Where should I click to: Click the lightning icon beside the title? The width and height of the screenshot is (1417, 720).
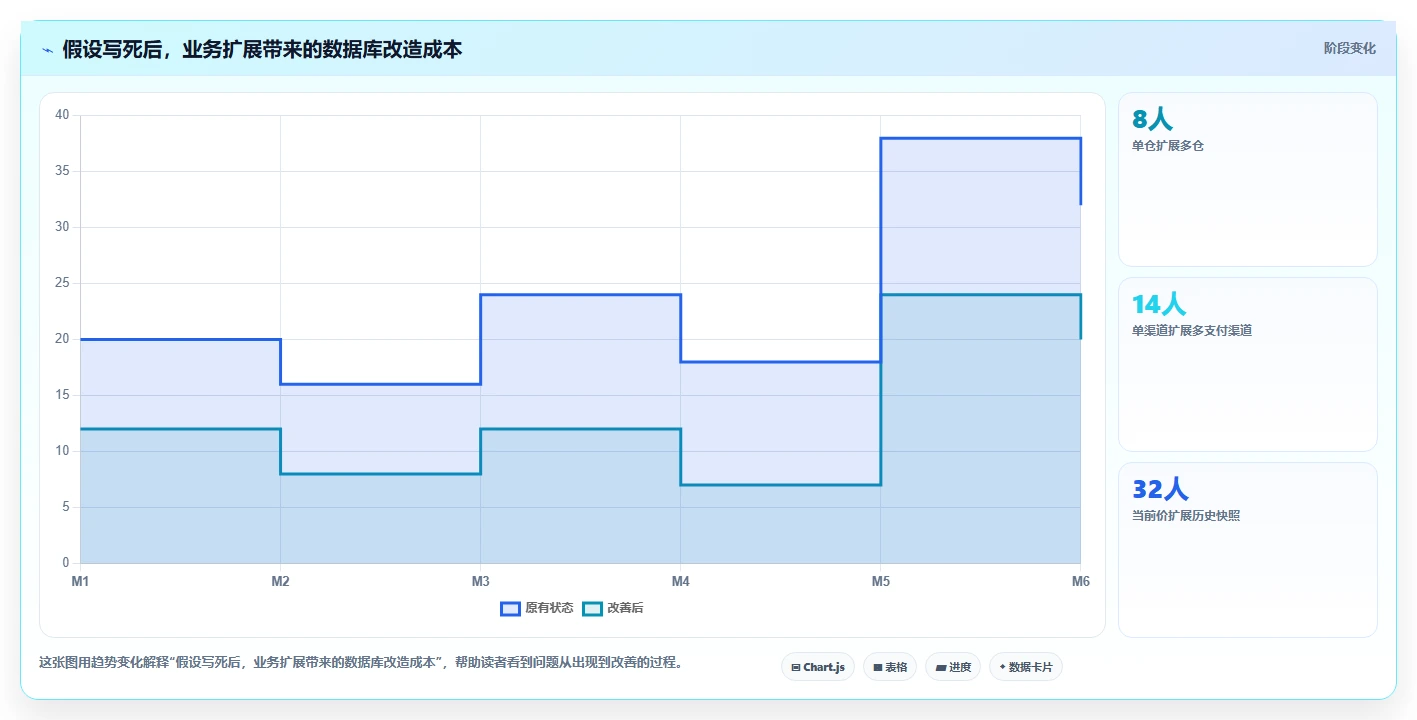coord(48,50)
